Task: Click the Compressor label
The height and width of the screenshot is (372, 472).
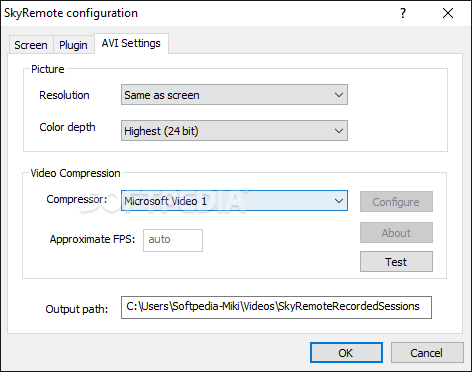Action: [77, 199]
